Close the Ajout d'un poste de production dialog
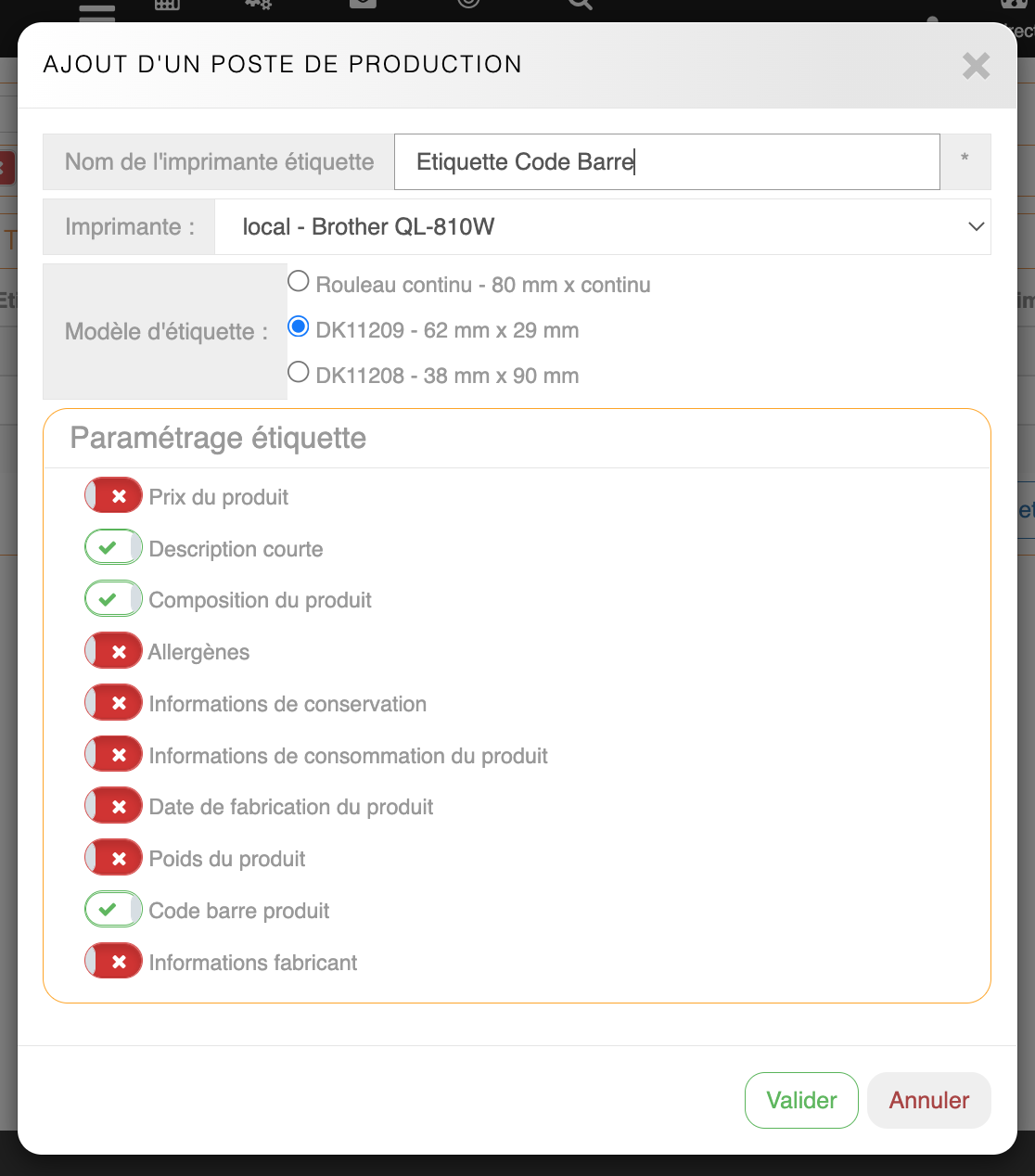This screenshot has width=1035, height=1176. point(976,66)
